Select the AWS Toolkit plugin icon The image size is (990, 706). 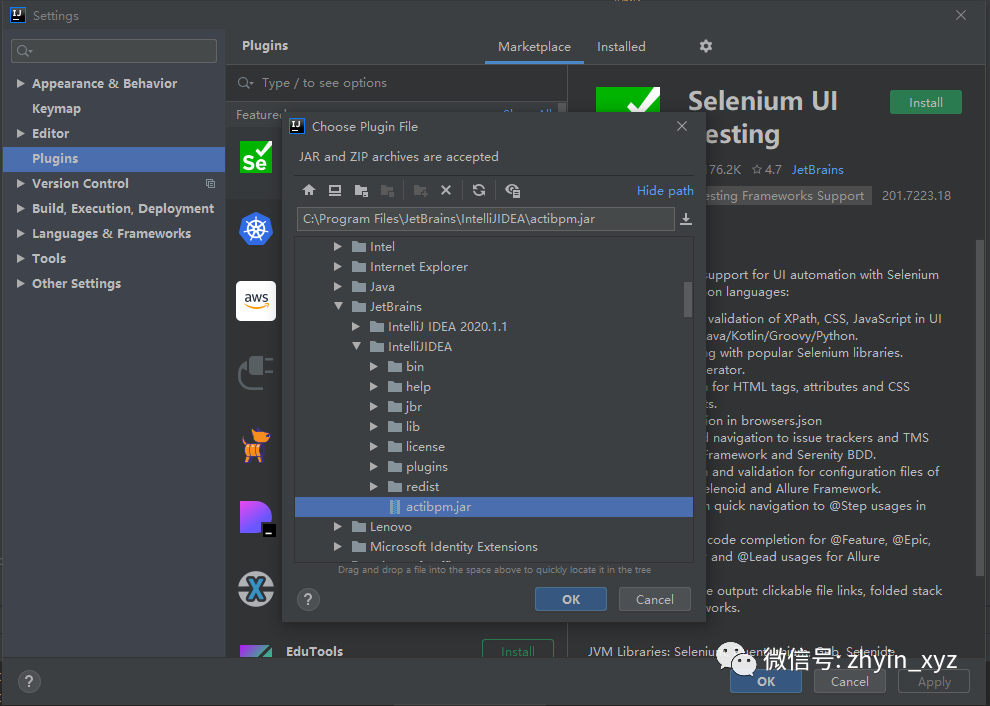[256, 301]
